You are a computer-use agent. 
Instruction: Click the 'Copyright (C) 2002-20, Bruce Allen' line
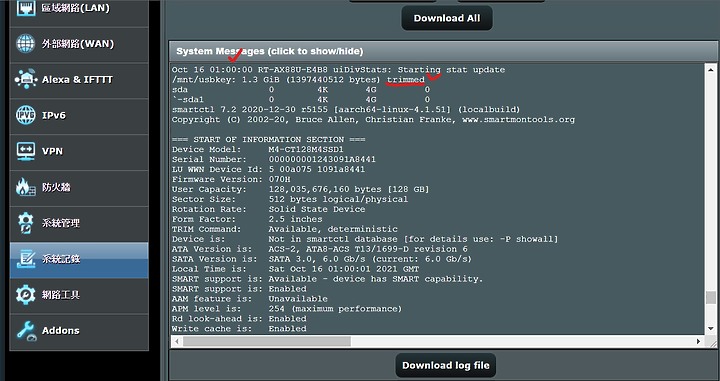pos(373,120)
